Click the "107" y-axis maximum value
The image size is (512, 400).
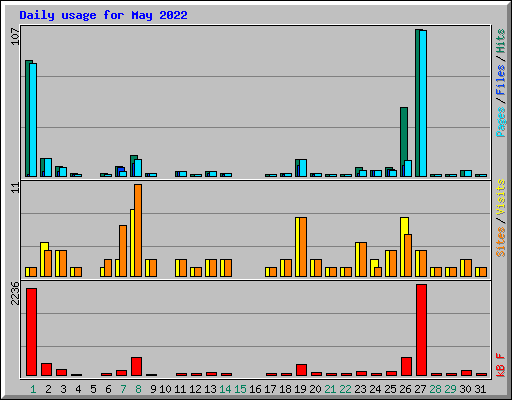[x=15, y=37]
